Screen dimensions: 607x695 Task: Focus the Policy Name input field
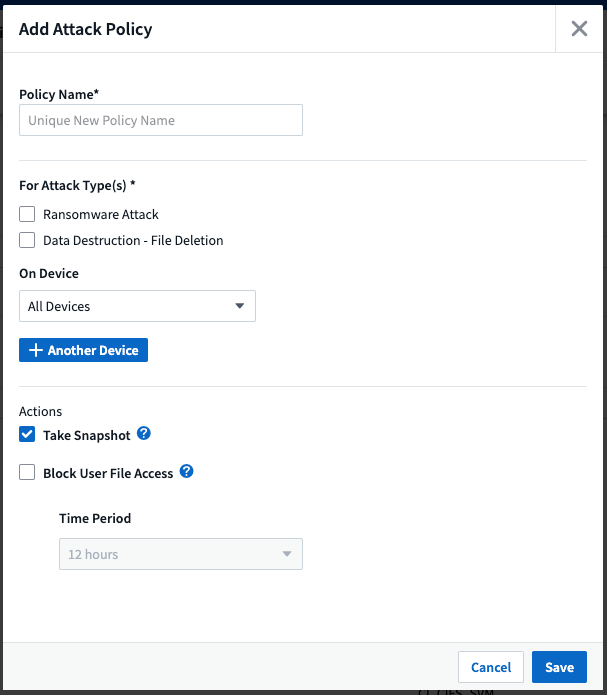coord(161,120)
